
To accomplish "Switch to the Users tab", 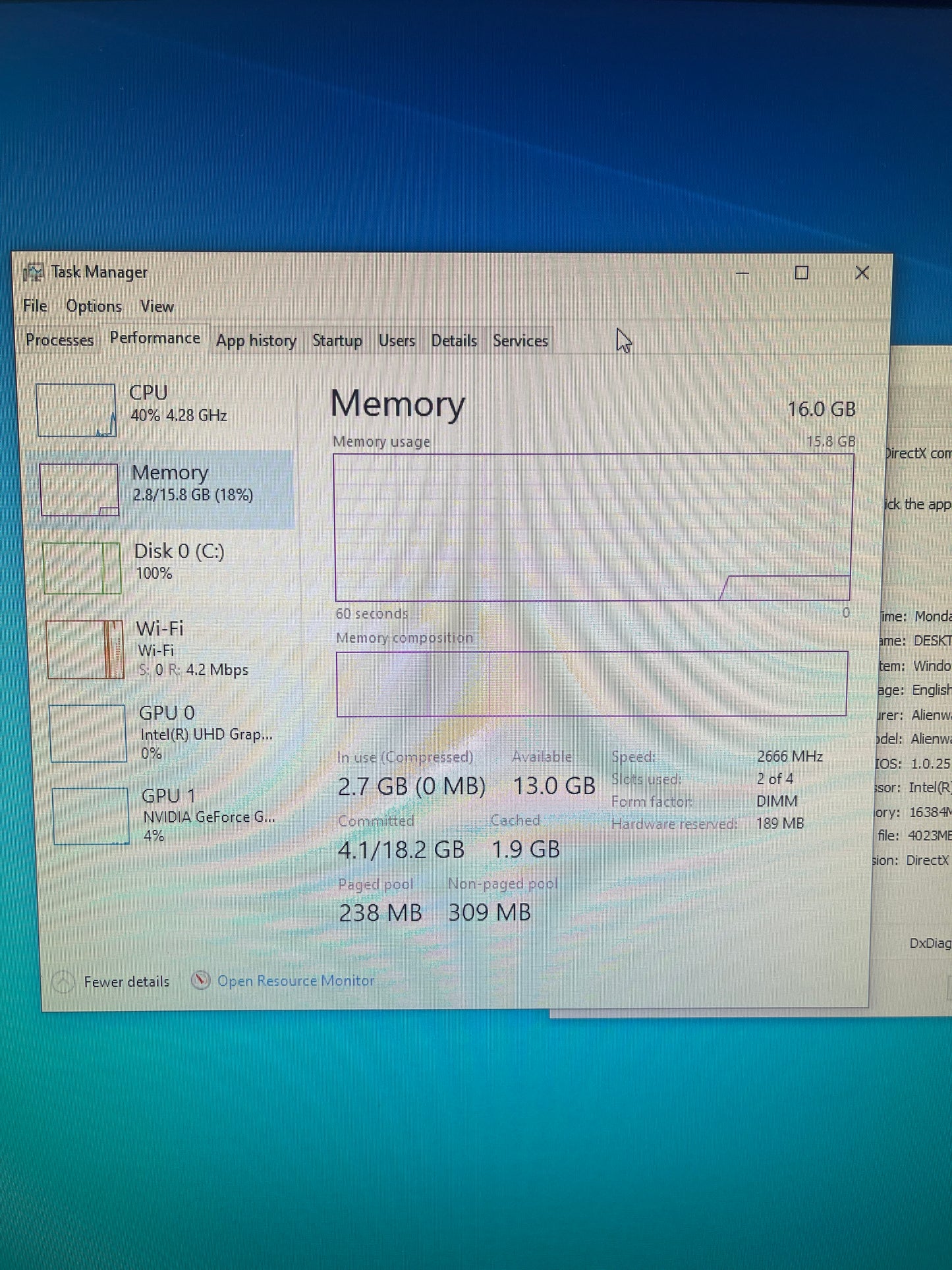I will (x=397, y=341).
